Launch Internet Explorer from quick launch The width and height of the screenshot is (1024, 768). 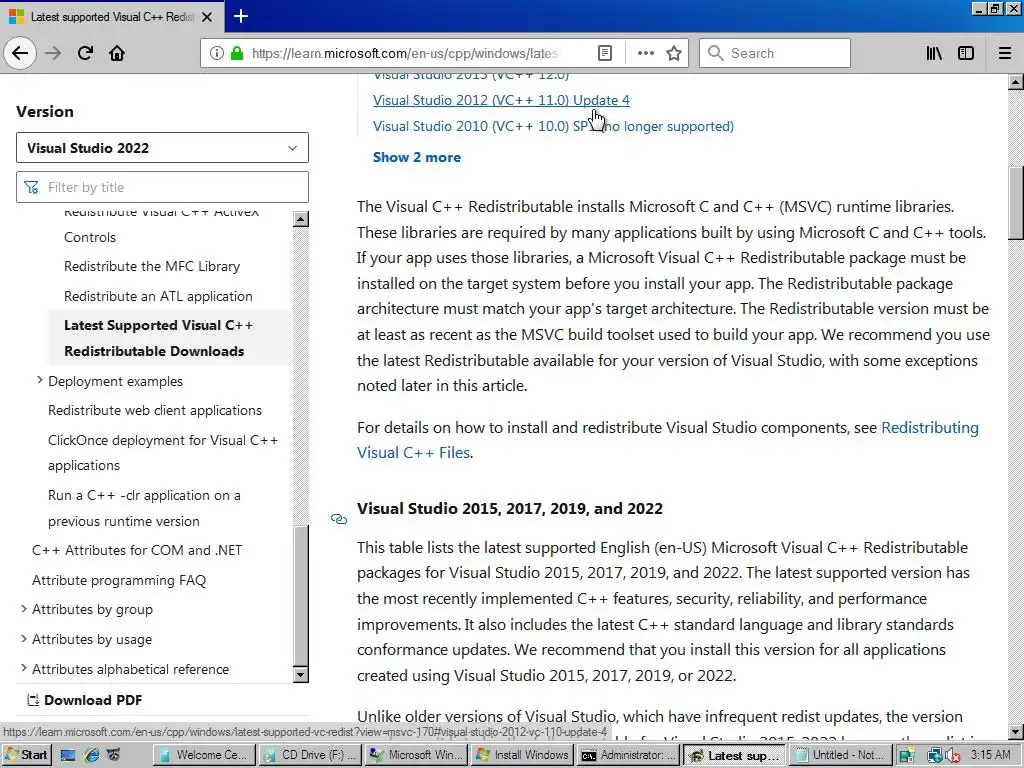[91, 755]
